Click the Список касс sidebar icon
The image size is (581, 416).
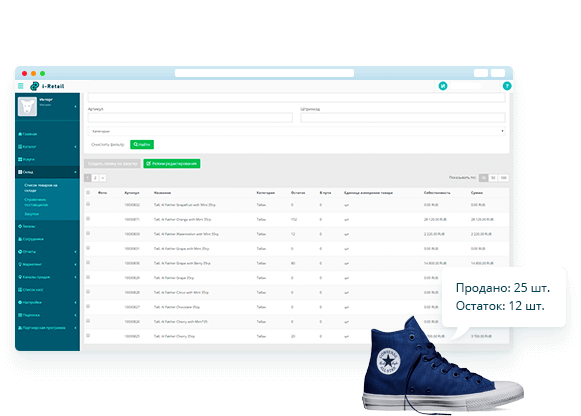pos(20,289)
